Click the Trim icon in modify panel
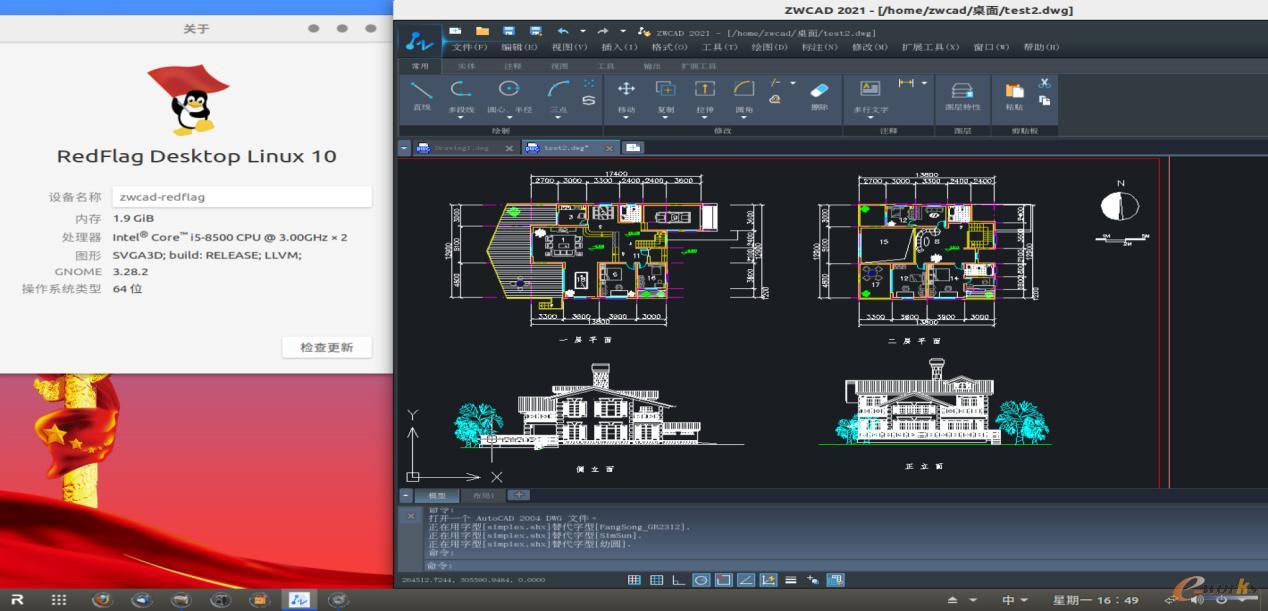The height and width of the screenshot is (611, 1268). point(776,83)
